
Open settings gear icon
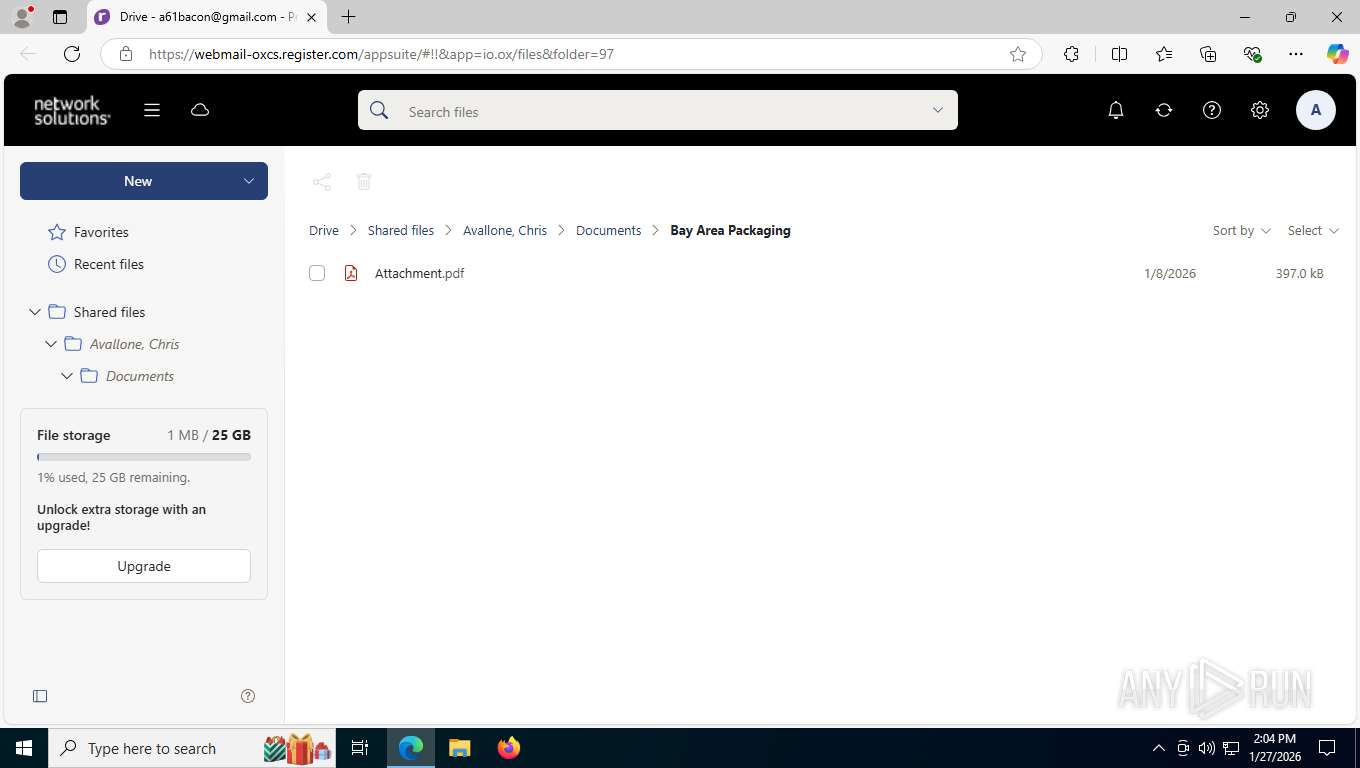[1260, 110]
